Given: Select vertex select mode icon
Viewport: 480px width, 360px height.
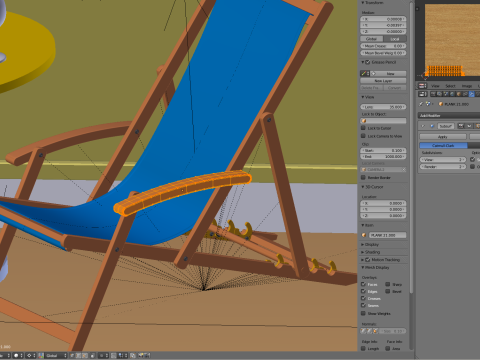Looking at the screenshot, I should (72, 355).
